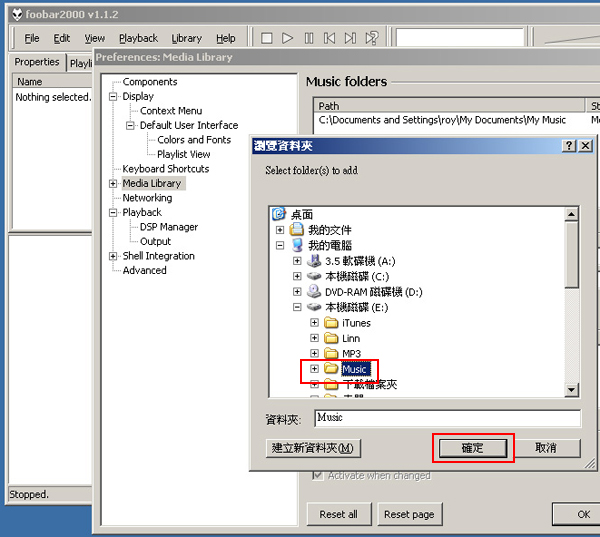Expand the My Documents tree node
This screenshot has width=600, height=537.
(x=280, y=230)
